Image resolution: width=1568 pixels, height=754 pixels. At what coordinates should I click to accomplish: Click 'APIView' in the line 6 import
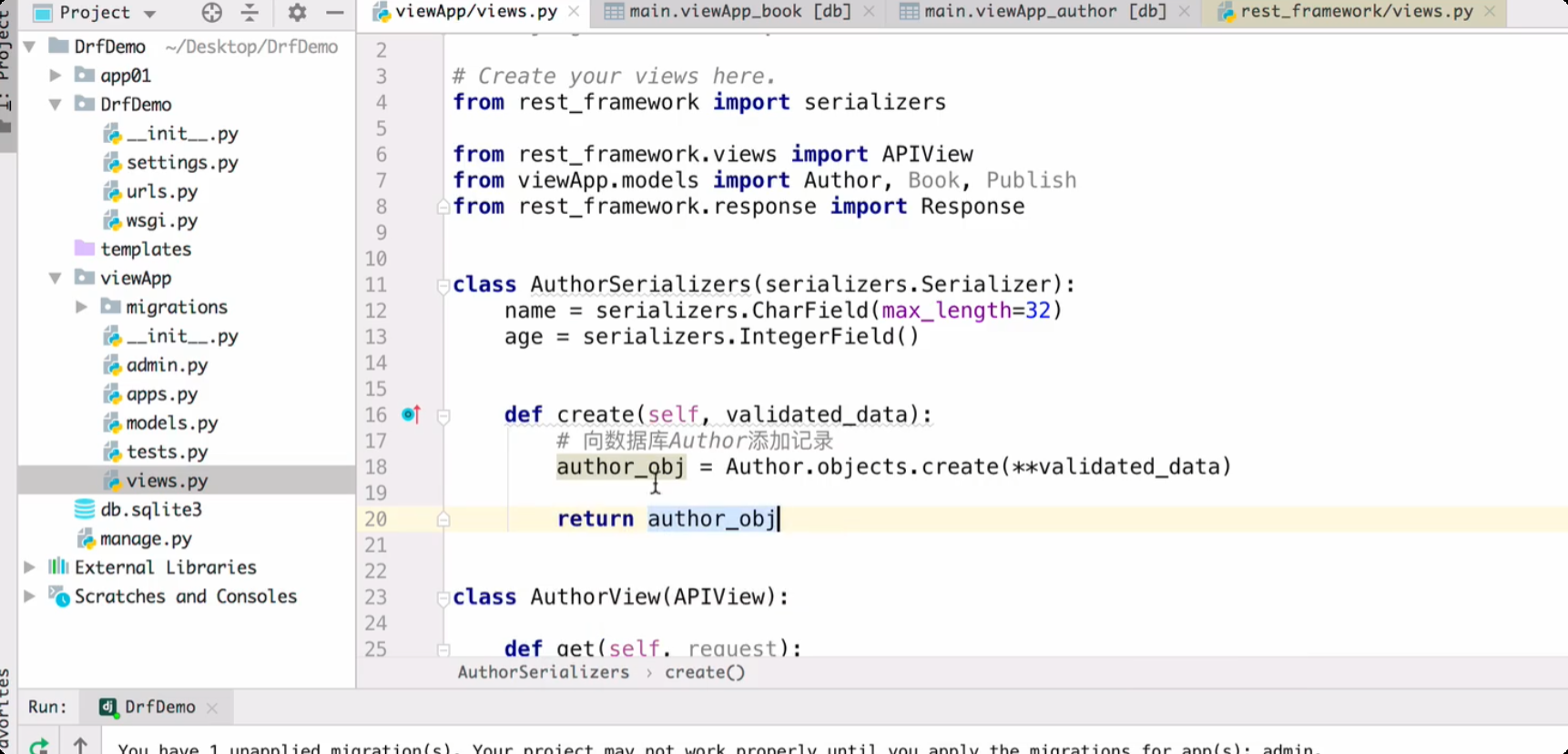[x=927, y=154]
